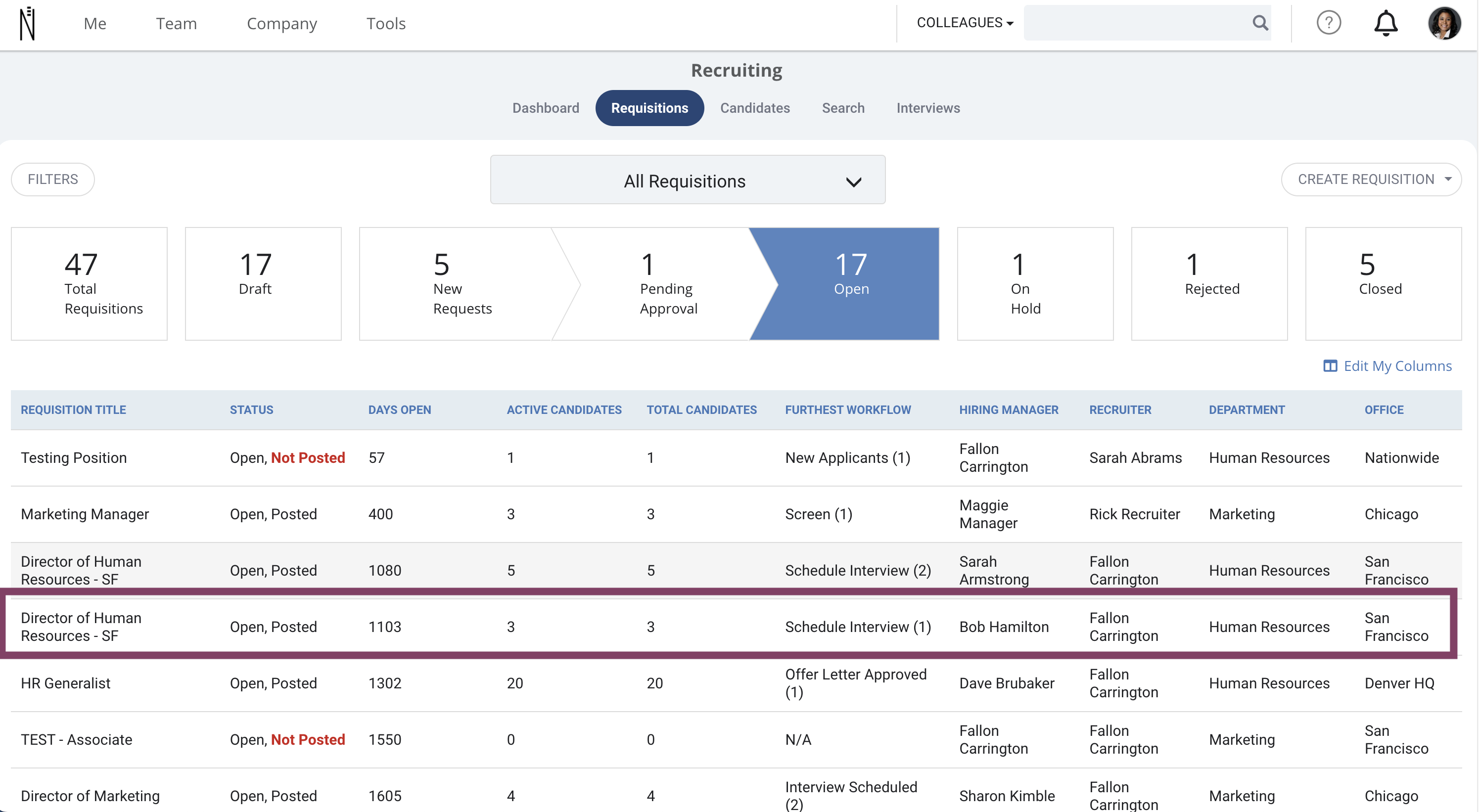Select the 5 Closed card

[x=1383, y=283]
